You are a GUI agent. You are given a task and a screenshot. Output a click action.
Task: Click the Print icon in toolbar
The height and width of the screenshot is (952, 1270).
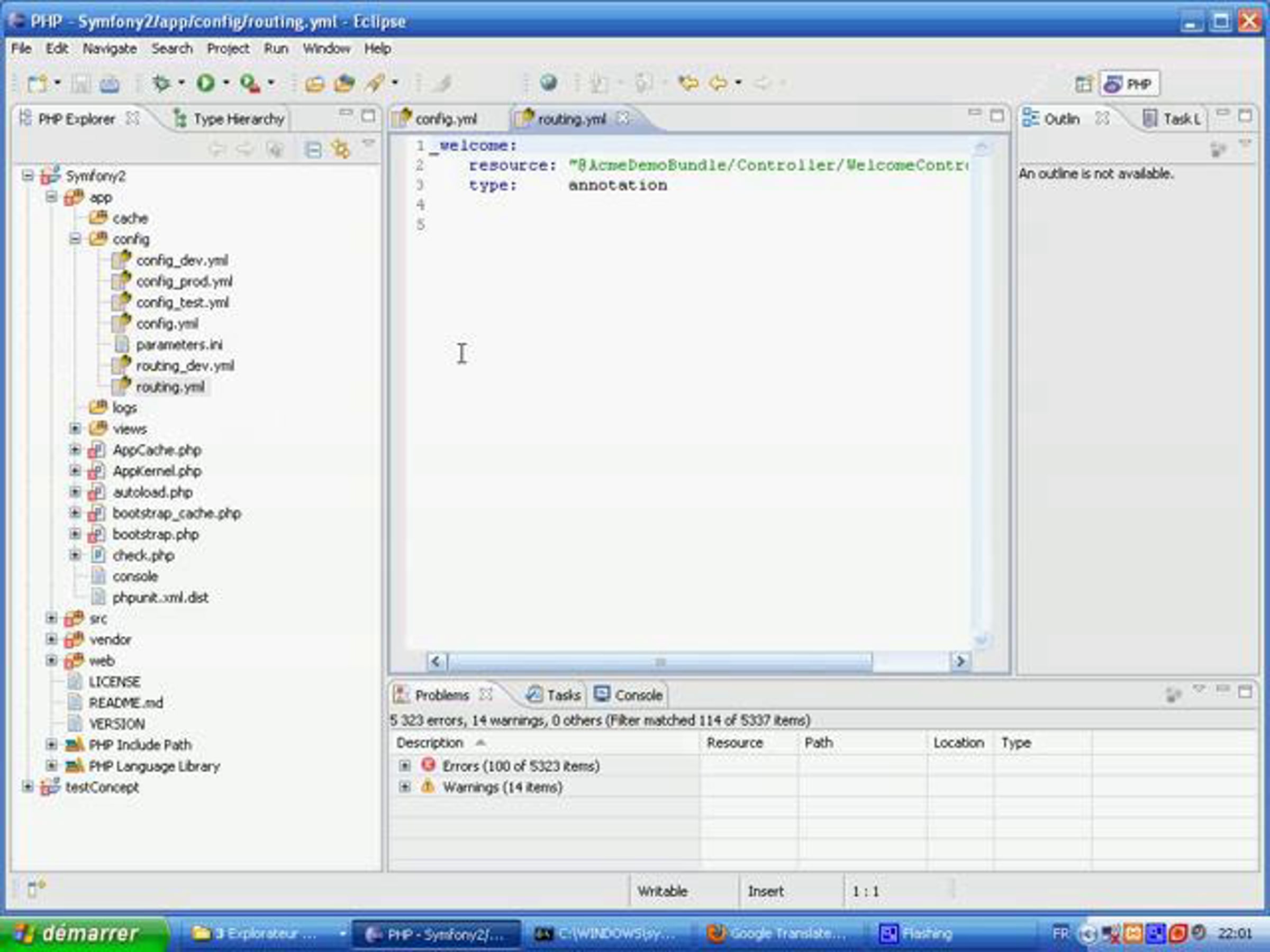click(110, 84)
